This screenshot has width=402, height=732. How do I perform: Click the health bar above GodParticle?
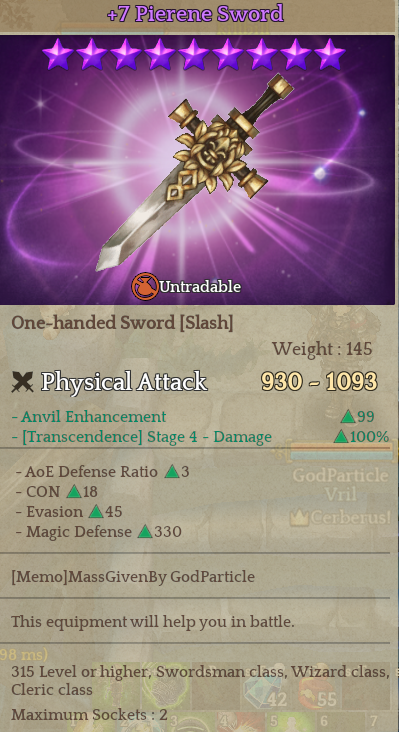click(x=340, y=451)
